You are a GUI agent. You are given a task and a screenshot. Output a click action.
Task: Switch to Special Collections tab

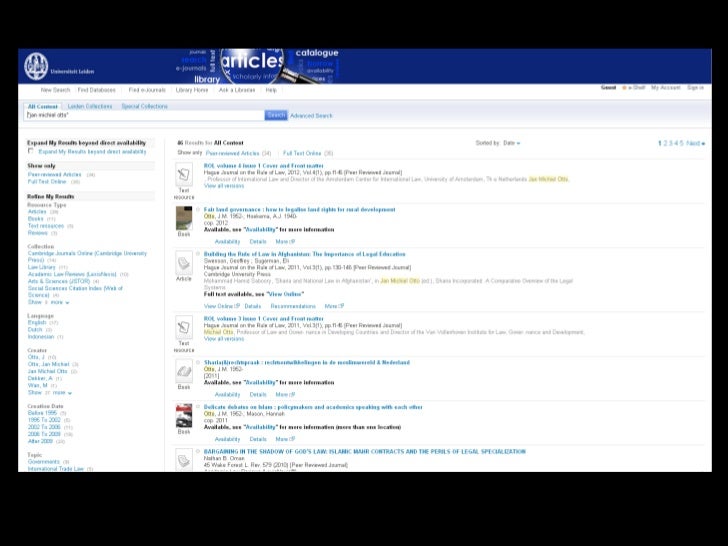144,106
